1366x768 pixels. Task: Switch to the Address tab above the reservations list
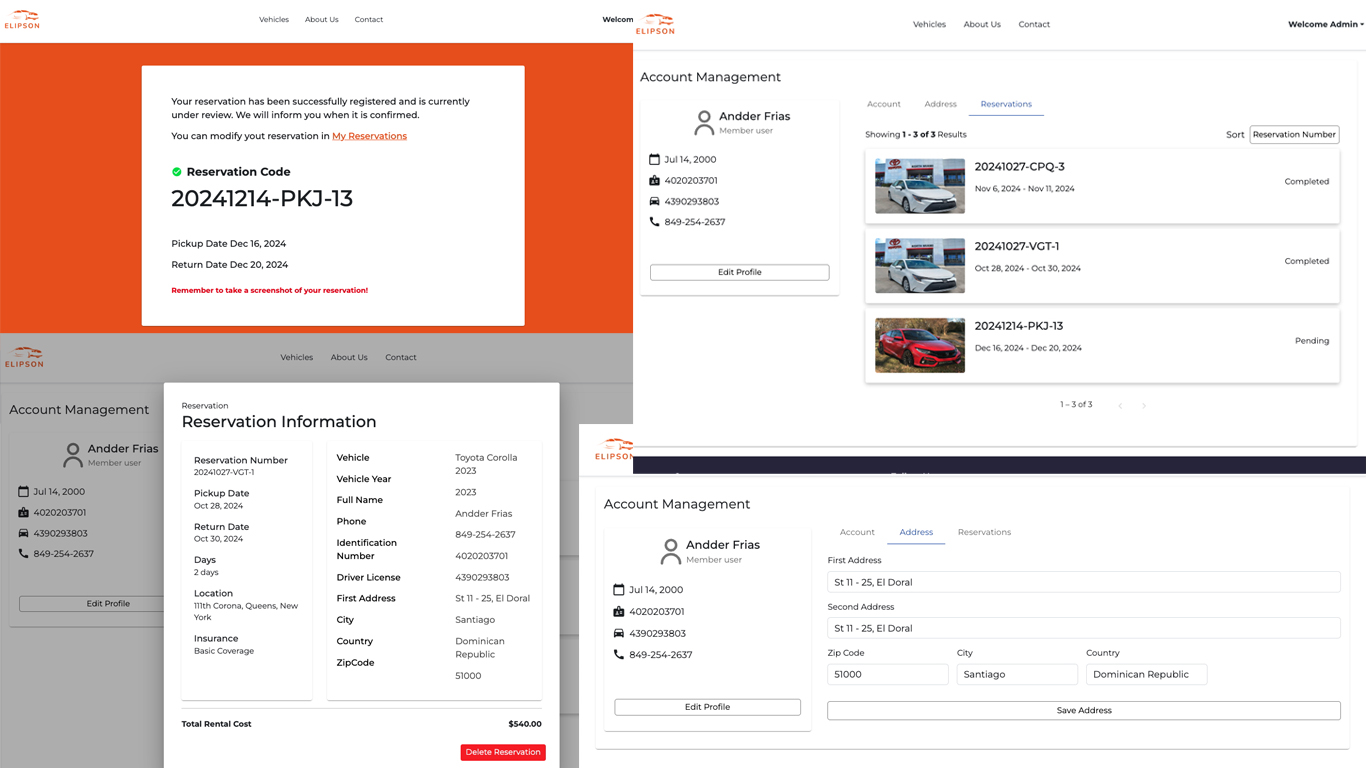[x=941, y=104]
